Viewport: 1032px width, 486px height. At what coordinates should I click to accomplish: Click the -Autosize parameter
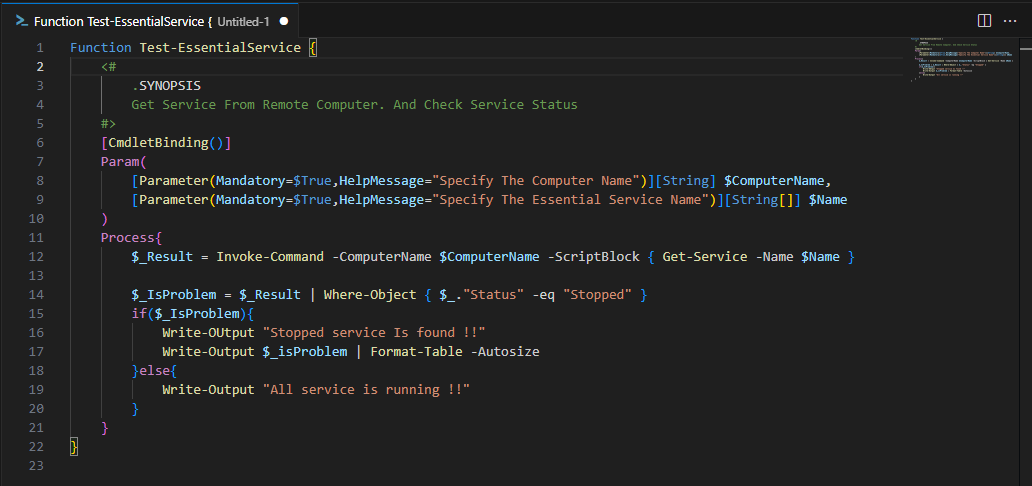click(x=505, y=352)
